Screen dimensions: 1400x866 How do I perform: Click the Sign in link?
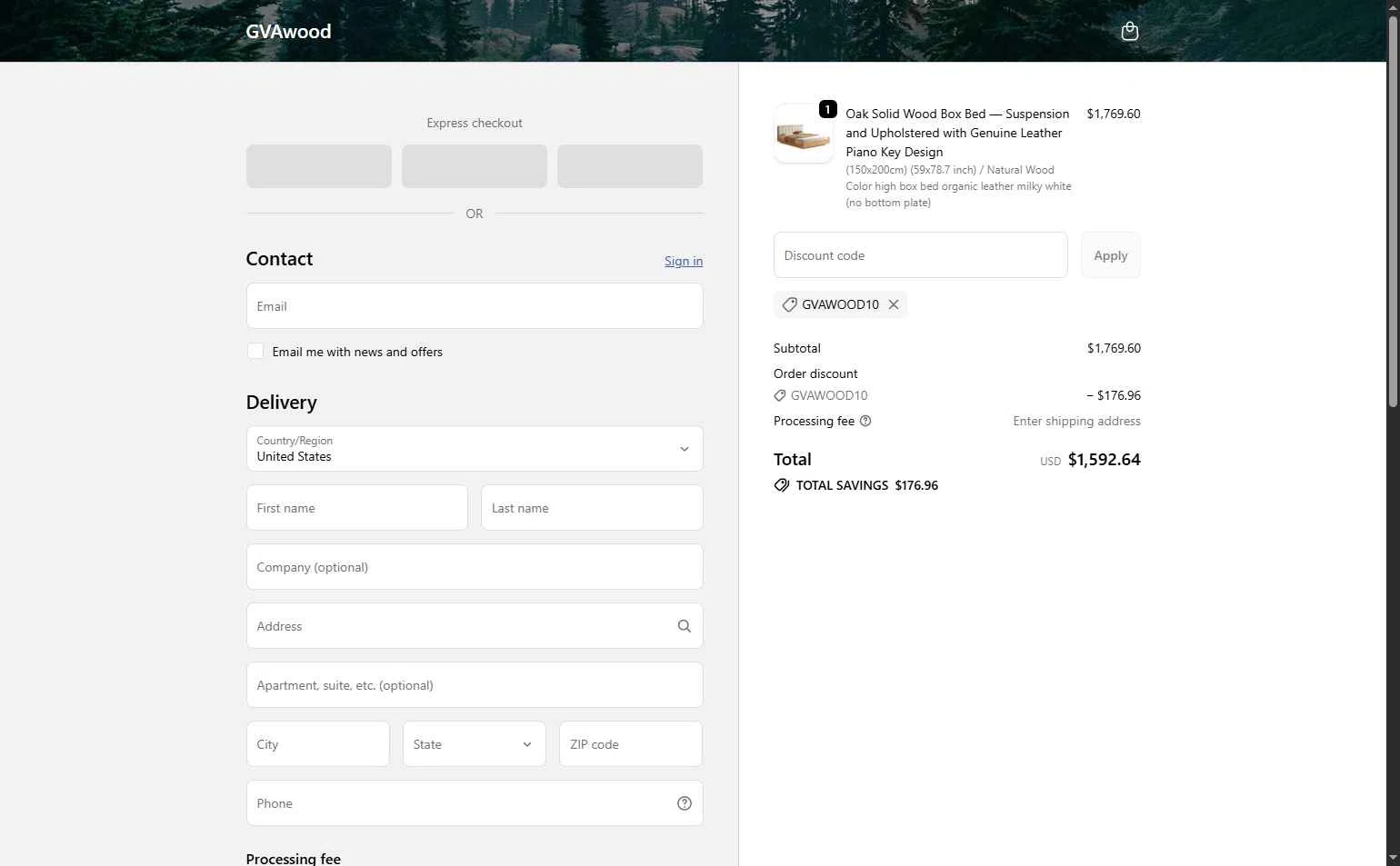click(684, 261)
